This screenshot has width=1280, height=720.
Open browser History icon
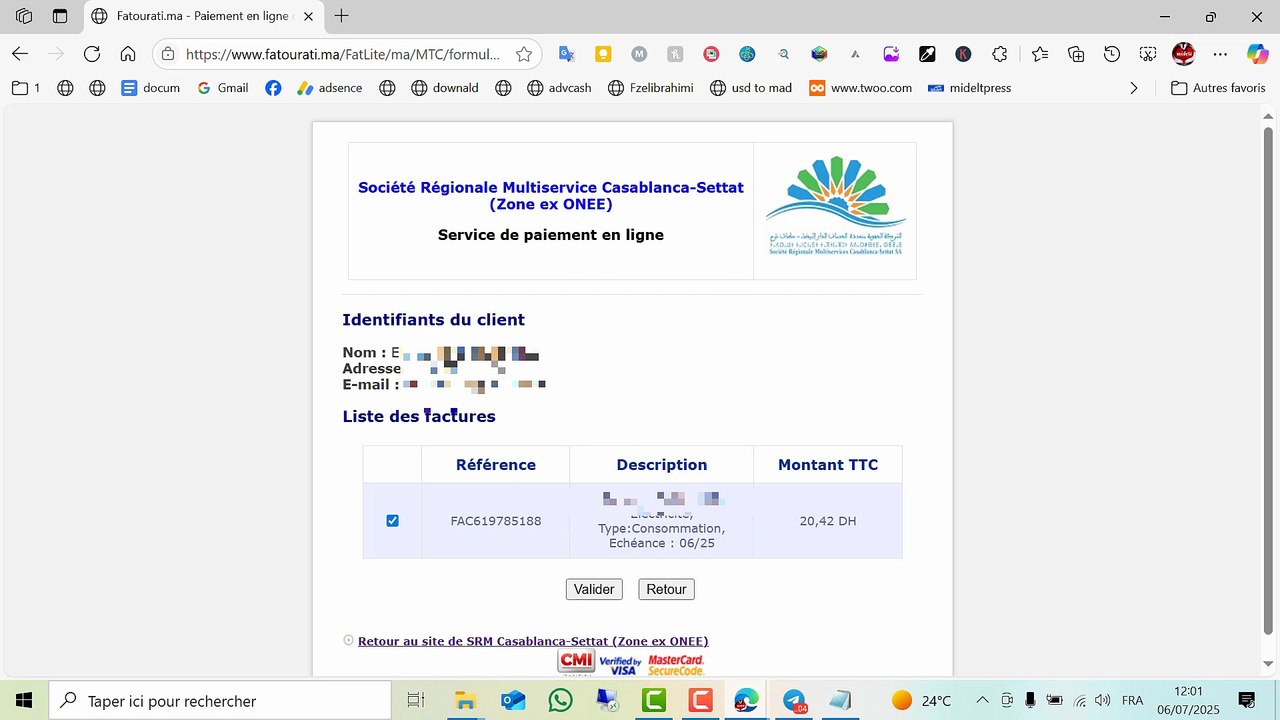point(1112,54)
